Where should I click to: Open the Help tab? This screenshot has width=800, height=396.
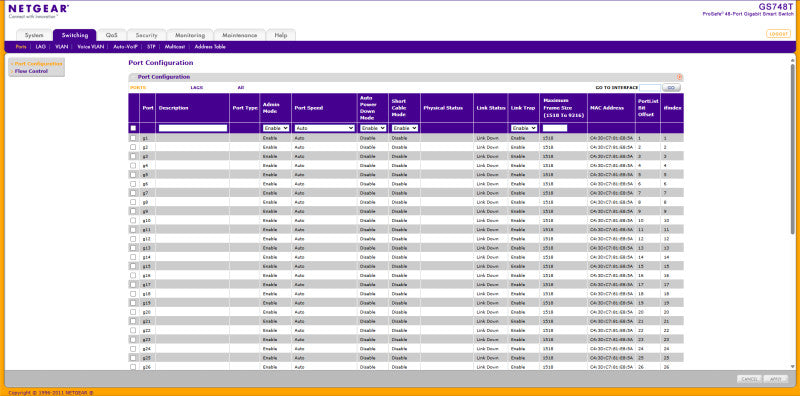pos(281,35)
